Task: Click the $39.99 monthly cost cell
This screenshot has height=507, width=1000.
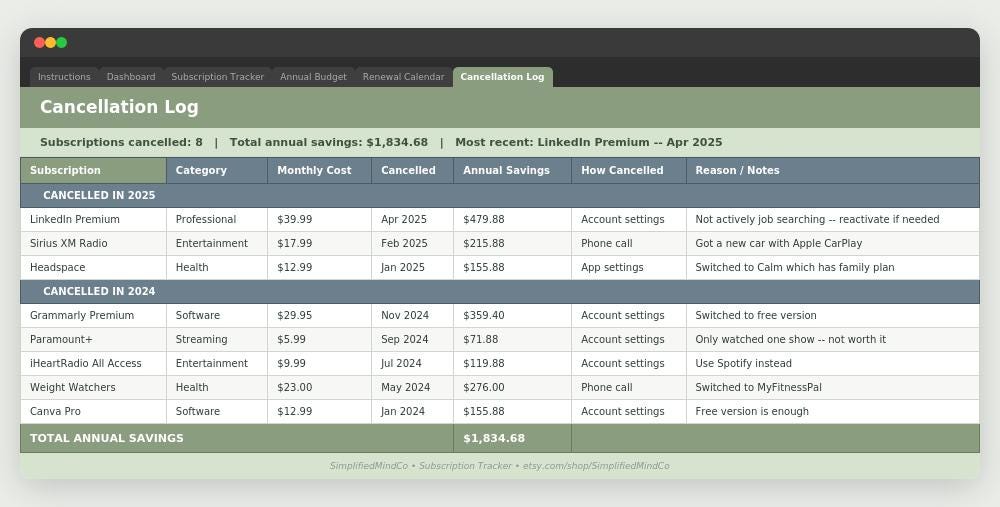Action: pos(320,219)
